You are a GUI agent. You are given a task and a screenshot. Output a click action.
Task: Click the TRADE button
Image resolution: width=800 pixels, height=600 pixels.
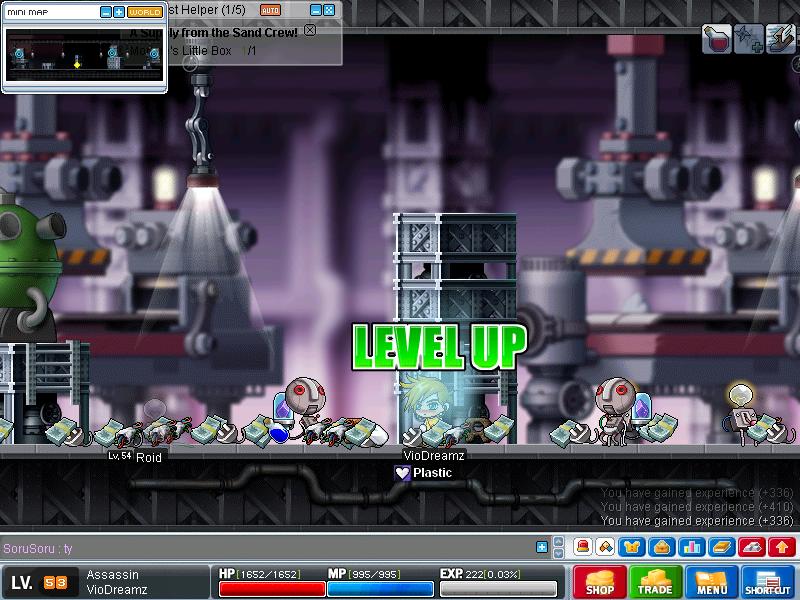(x=656, y=582)
